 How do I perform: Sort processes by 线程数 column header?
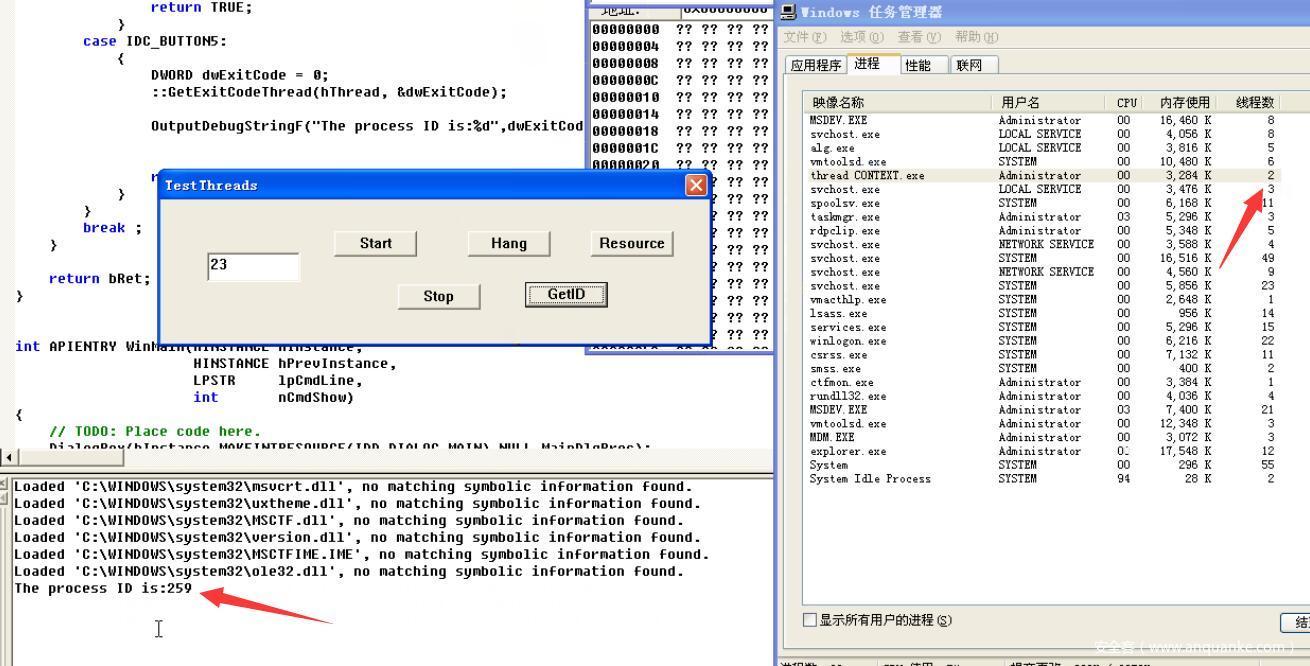tap(1254, 102)
